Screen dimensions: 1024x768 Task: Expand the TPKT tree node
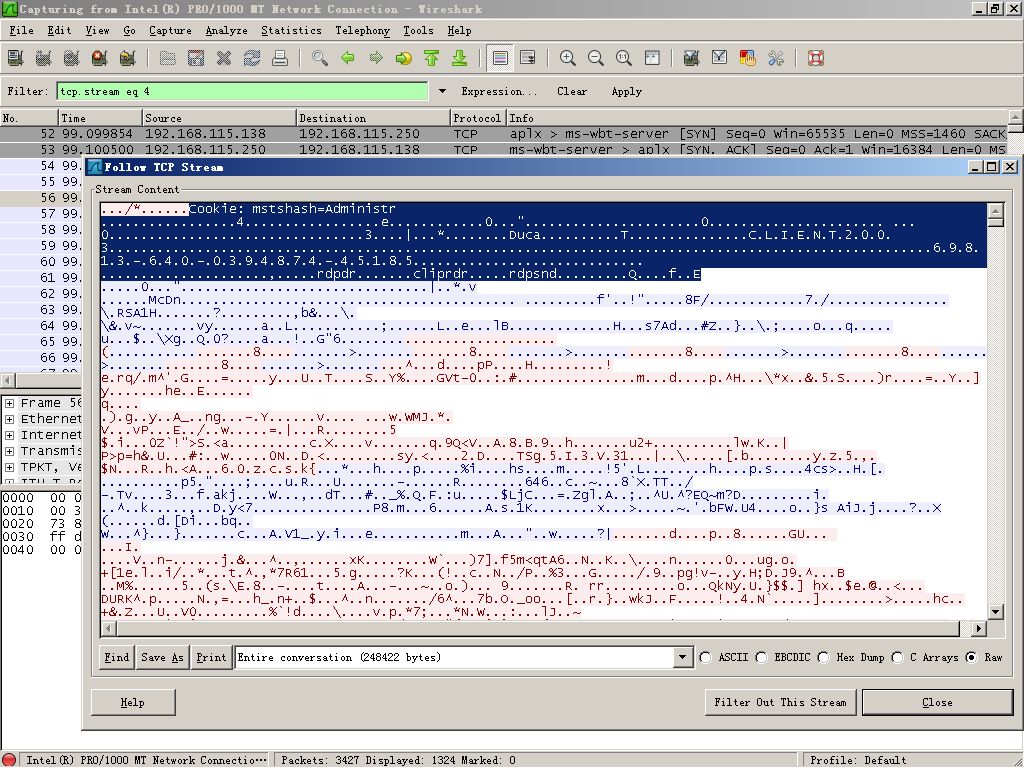pyautogui.click(x=10, y=467)
